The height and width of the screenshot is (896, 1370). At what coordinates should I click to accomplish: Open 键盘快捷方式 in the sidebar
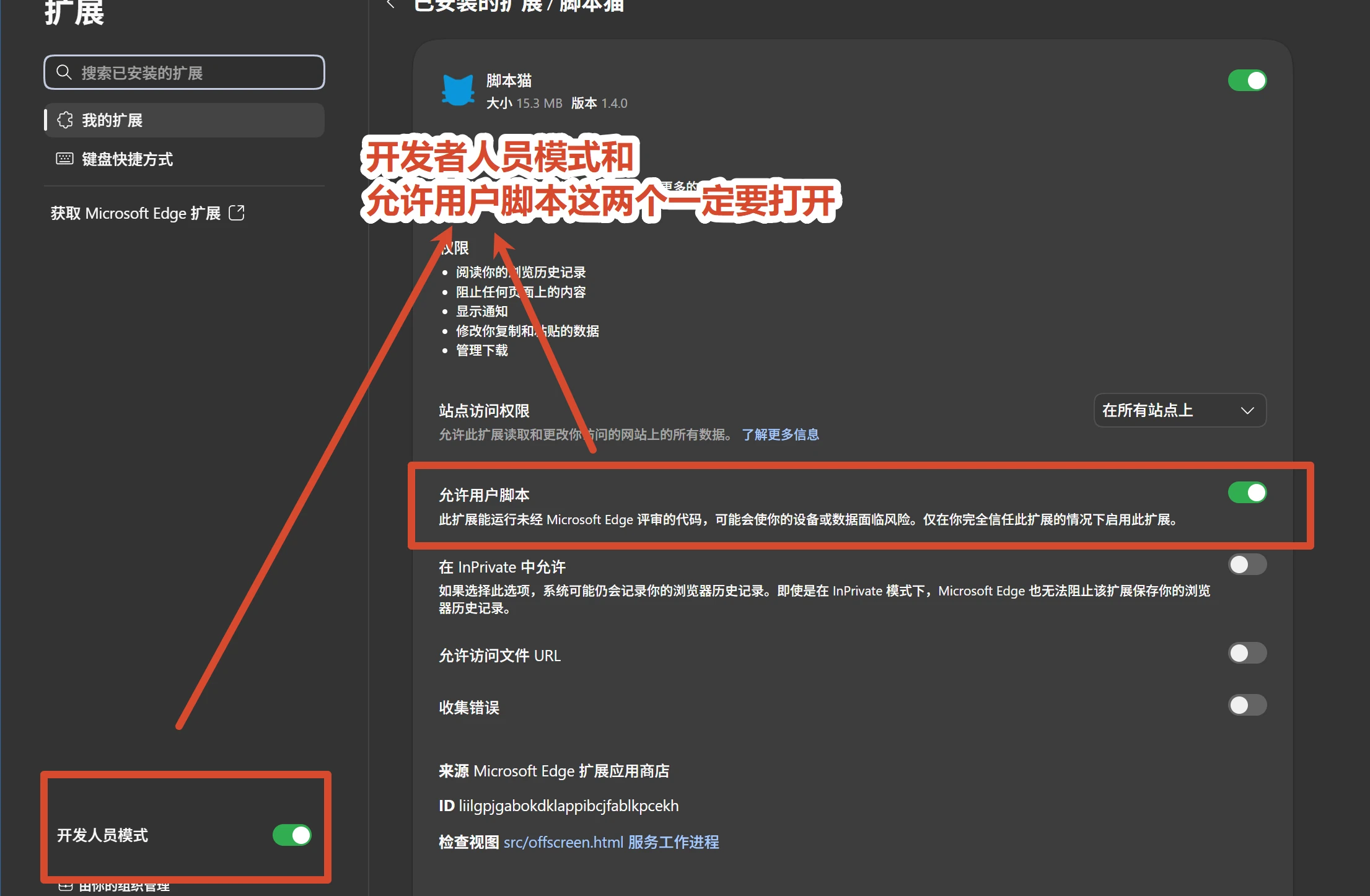point(184,159)
